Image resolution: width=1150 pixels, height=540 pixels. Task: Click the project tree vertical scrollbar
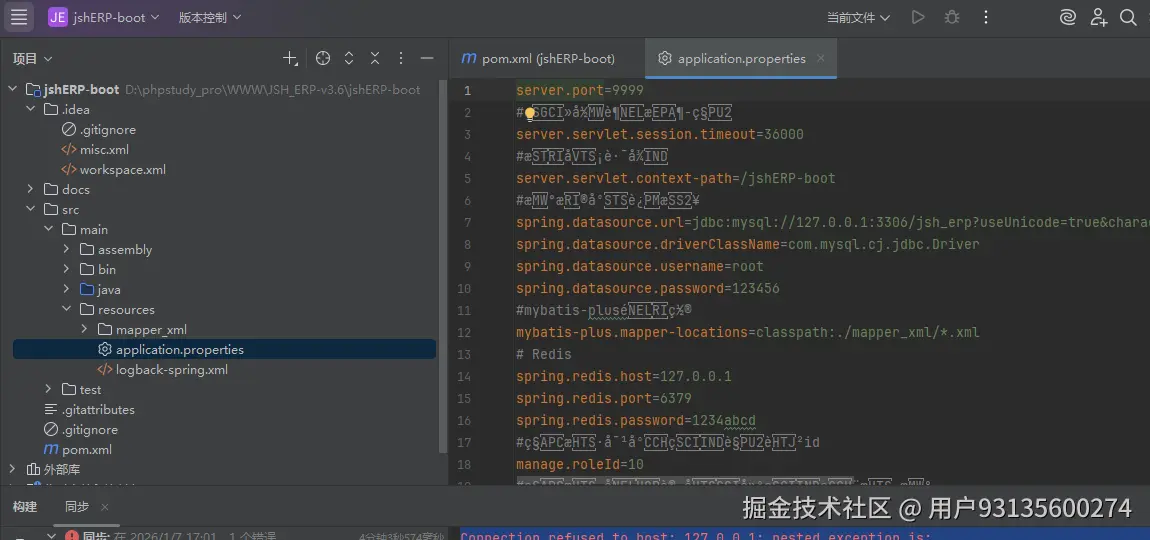tap(442, 264)
